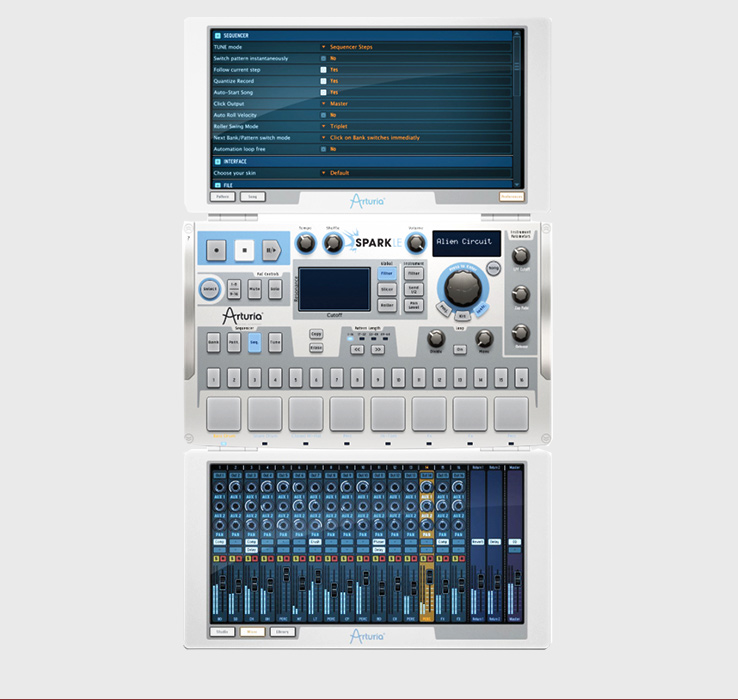738x700 pixels.
Task: Open the TUNE mode dropdown
Action: pos(416,47)
